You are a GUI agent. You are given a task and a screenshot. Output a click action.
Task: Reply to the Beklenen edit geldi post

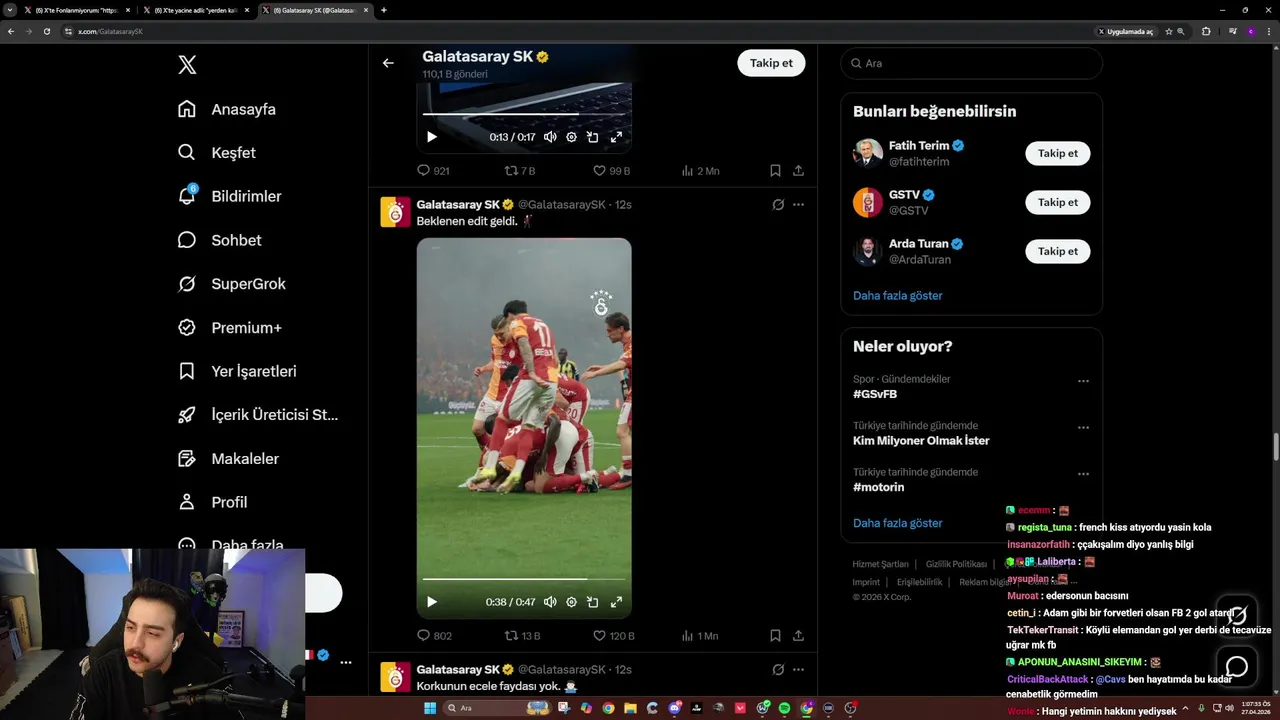tap(434, 636)
